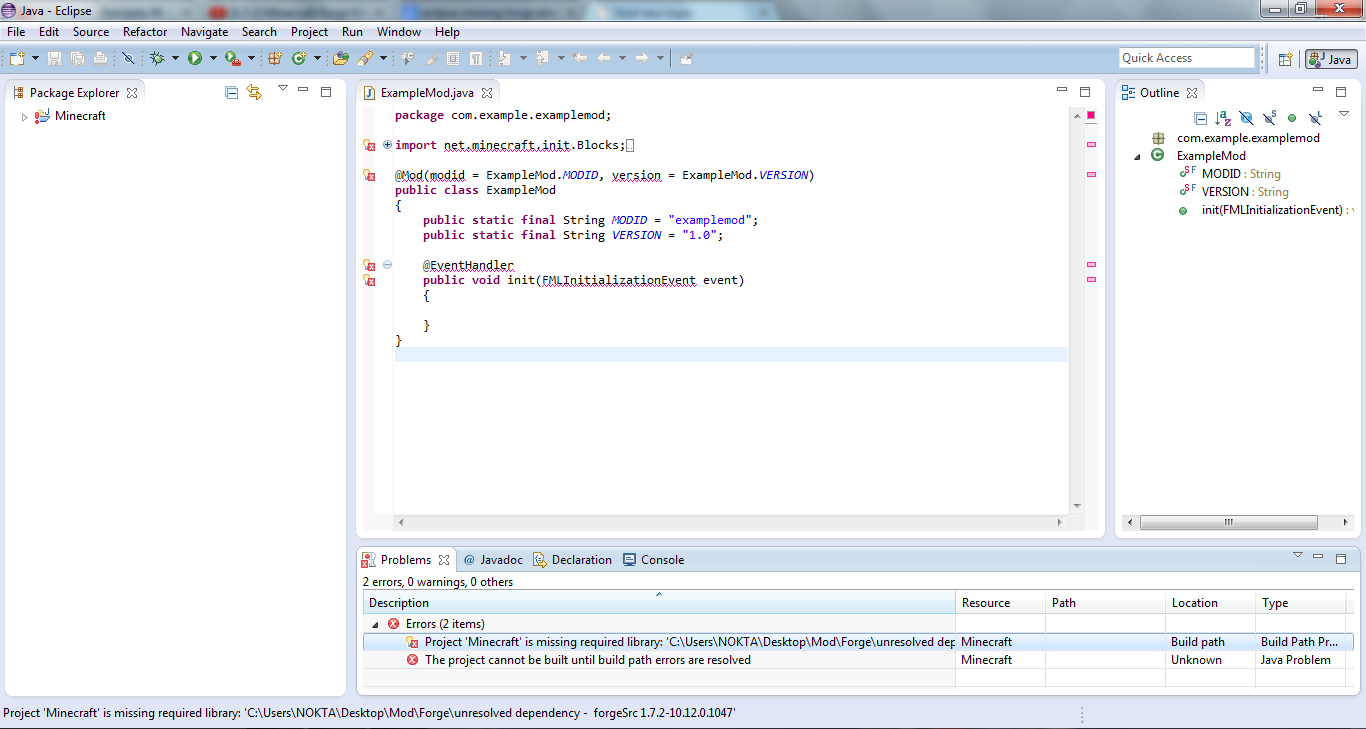Open the Project menu
The height and width of the screenshot is (729, 1366).
click(x=310, y=32)
